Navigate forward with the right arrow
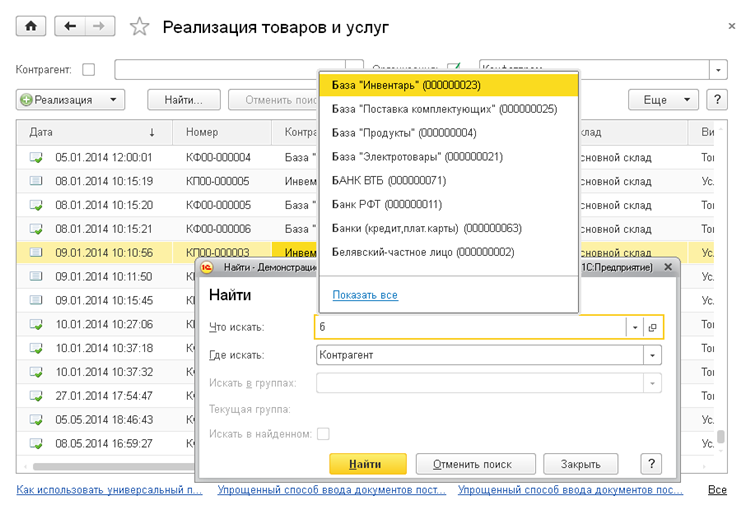 (99, 26)
